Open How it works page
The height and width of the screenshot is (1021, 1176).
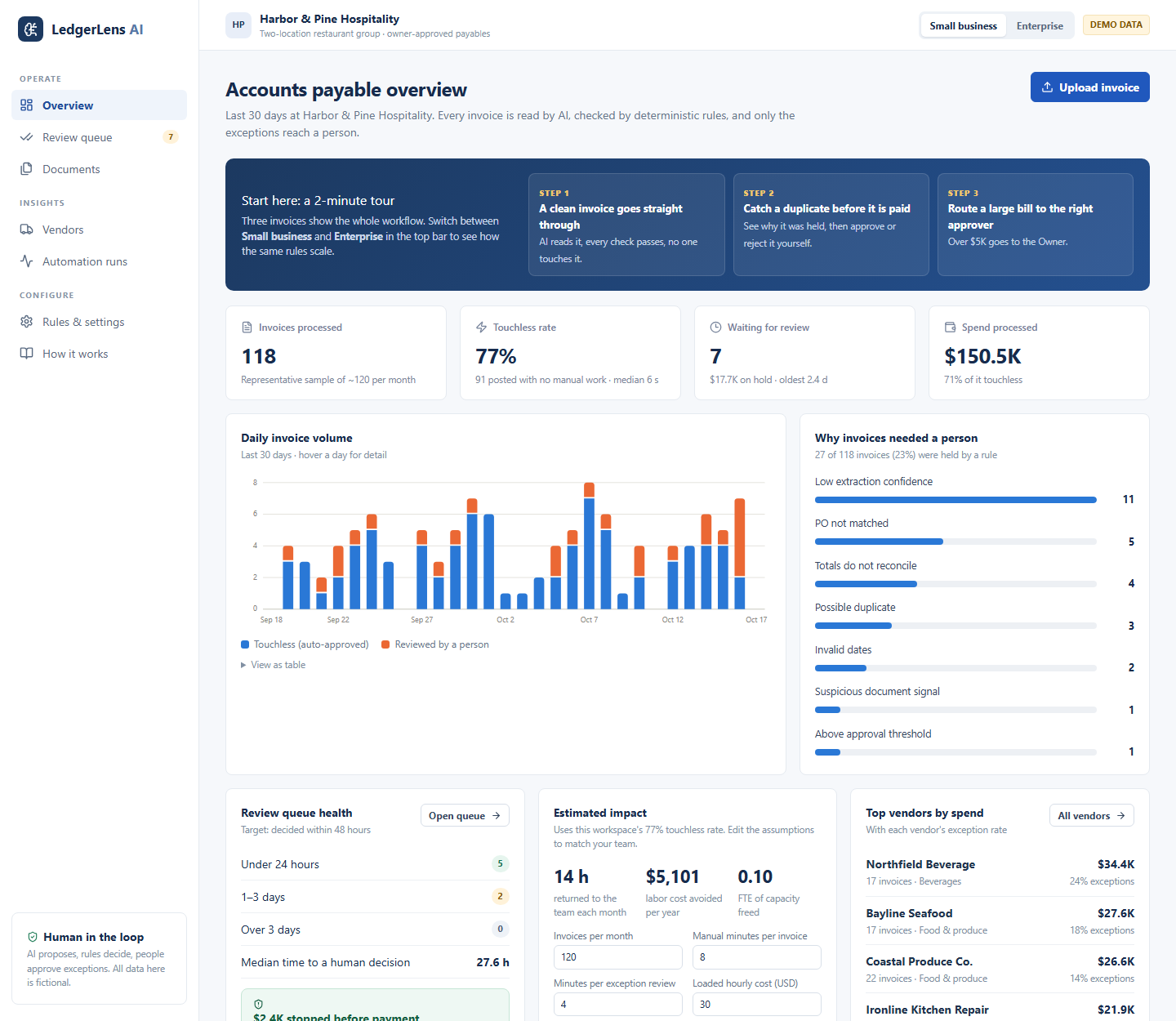click(x=100, y=354)
